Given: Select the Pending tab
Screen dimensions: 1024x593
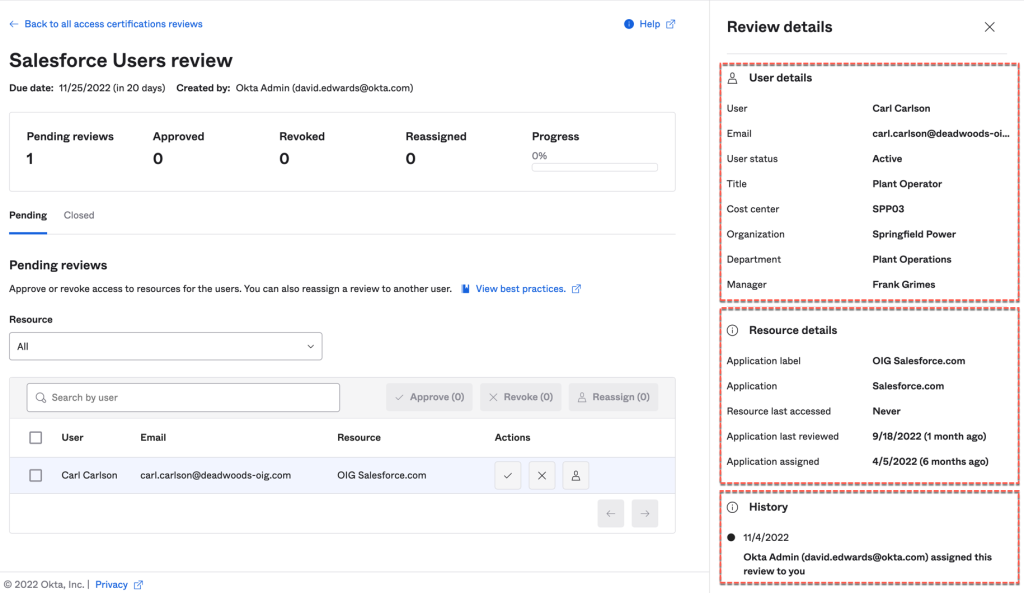Looking at the screenshot, I should click(x=28, y=215).
